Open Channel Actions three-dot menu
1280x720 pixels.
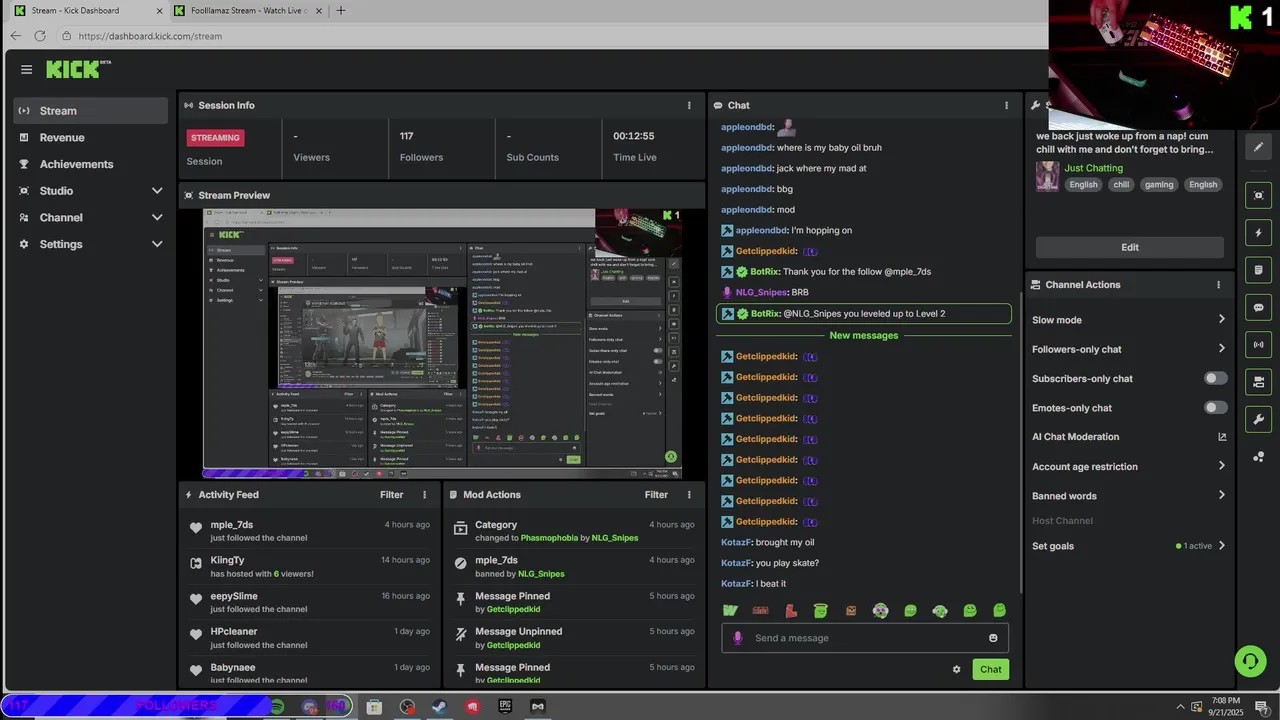(1218, 285)
